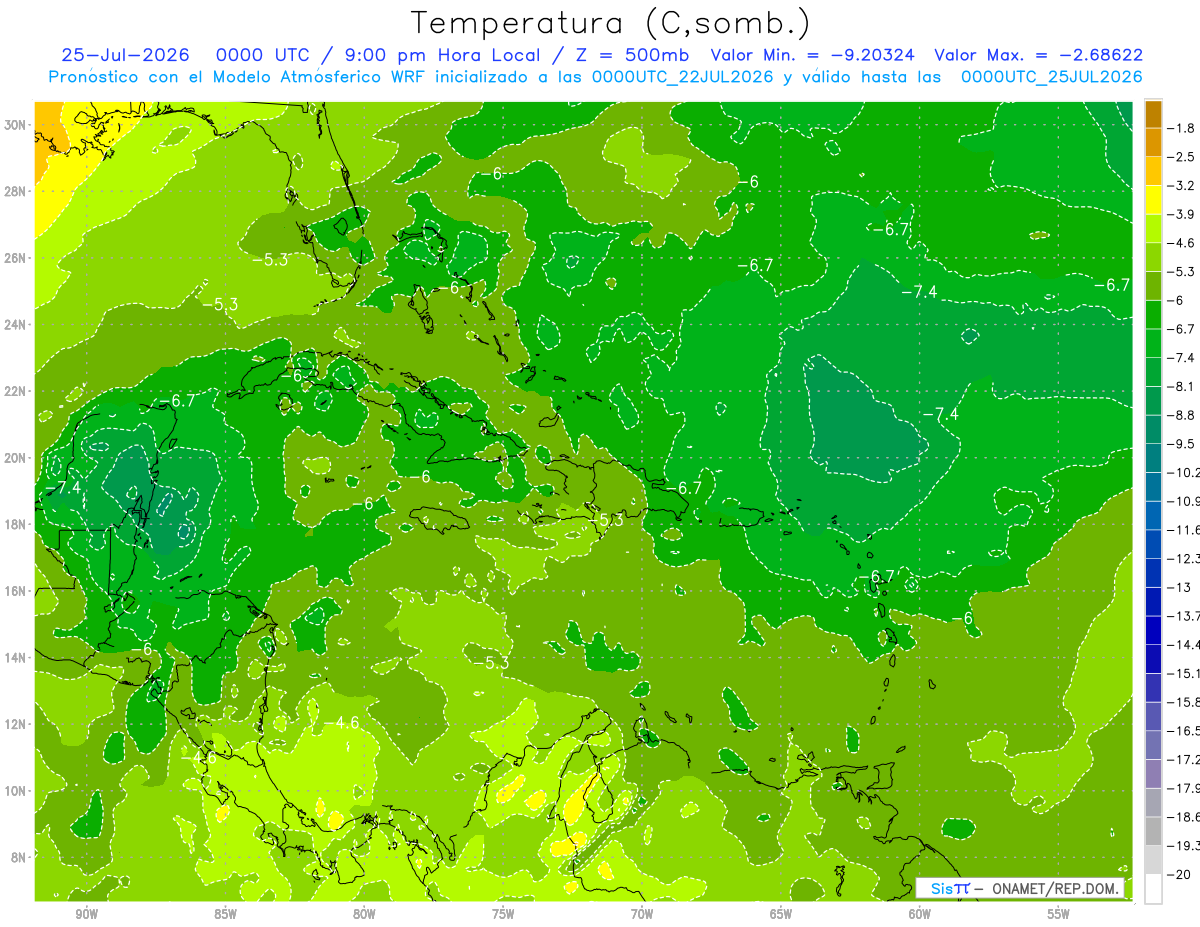Screen dimensions: 1200x927
Task: Click the '28N' latitude axis label
Action: (16, 191)
